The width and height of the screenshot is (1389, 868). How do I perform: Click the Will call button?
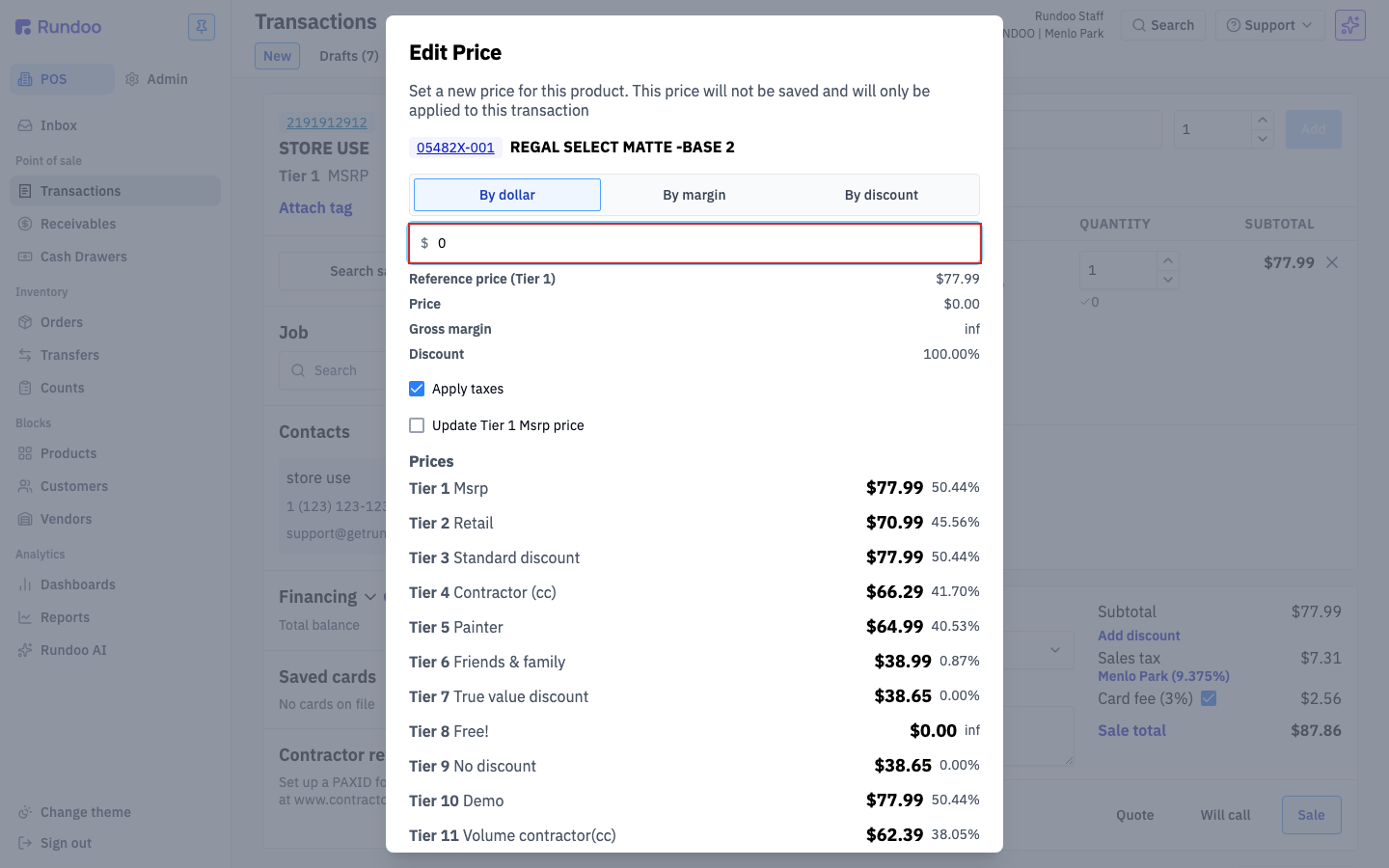pyautogui.click(x=1225, y=815)
